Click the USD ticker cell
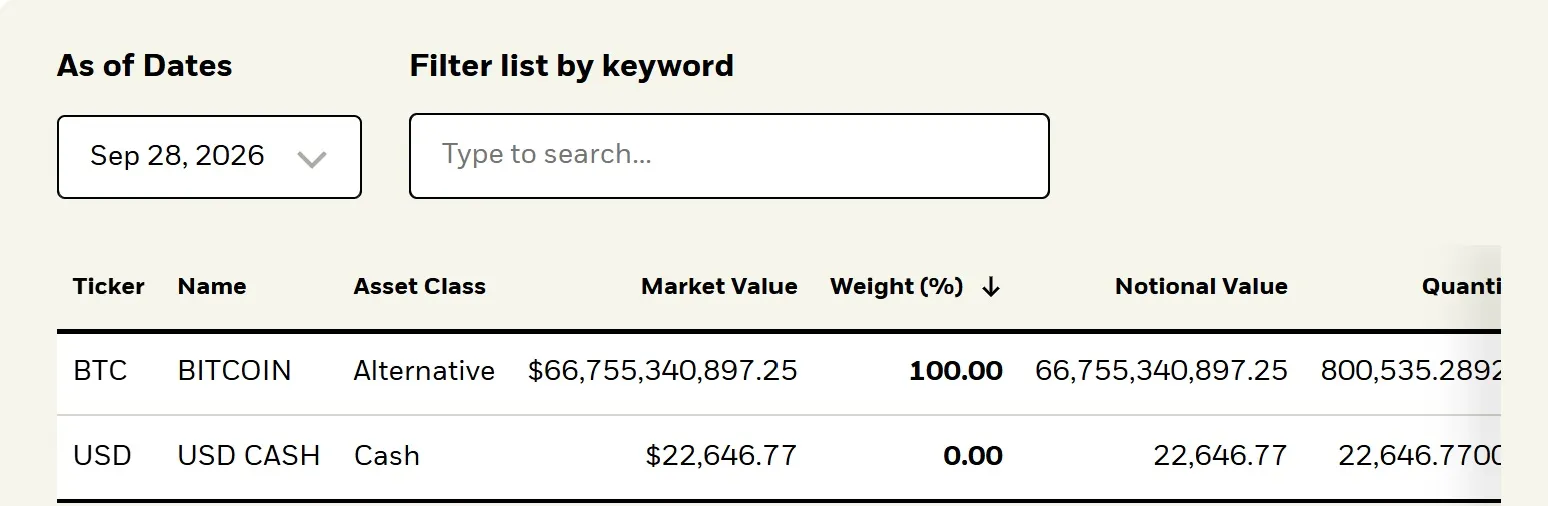Screen dimensions: 1548x506 [102, 456]
